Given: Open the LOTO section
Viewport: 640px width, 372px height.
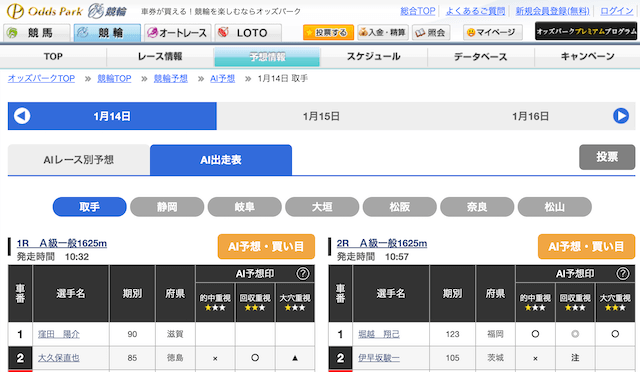Looking at the screenshot, I should [x=248, y=33].
